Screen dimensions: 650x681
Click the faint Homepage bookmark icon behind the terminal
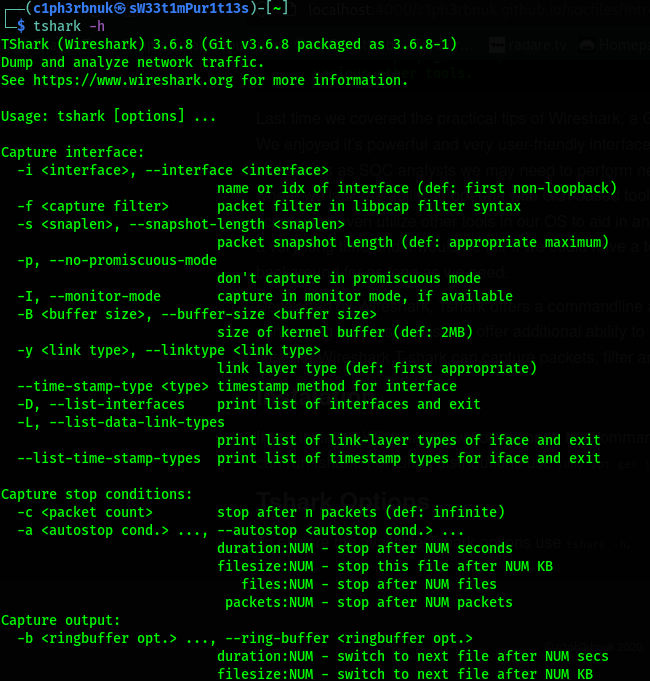[588, 46]
